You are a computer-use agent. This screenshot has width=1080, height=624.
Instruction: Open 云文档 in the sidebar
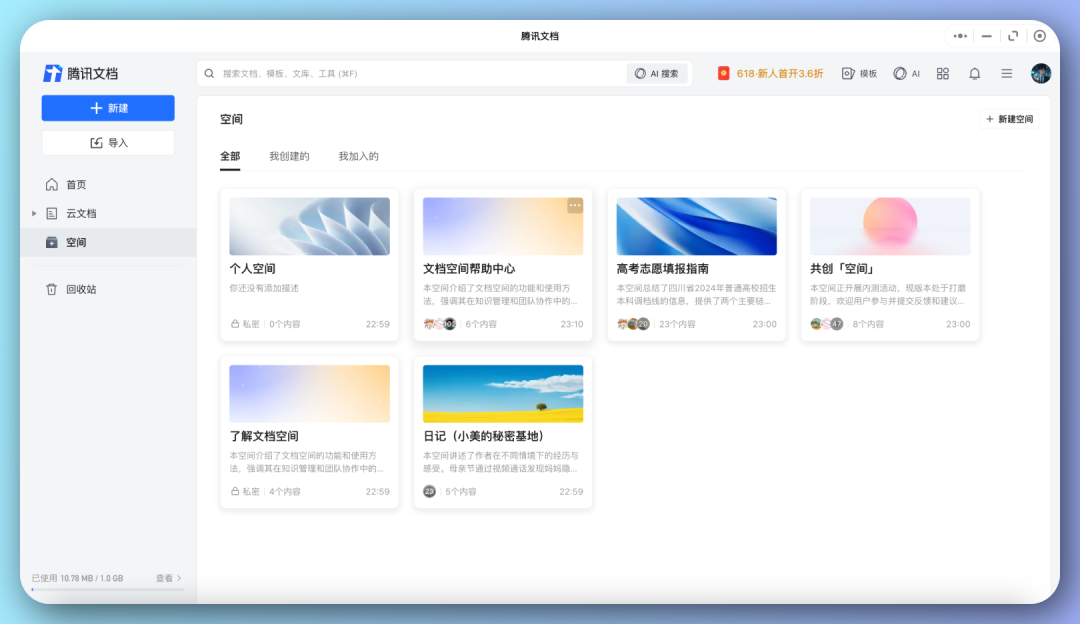click(x=81, y=214)
